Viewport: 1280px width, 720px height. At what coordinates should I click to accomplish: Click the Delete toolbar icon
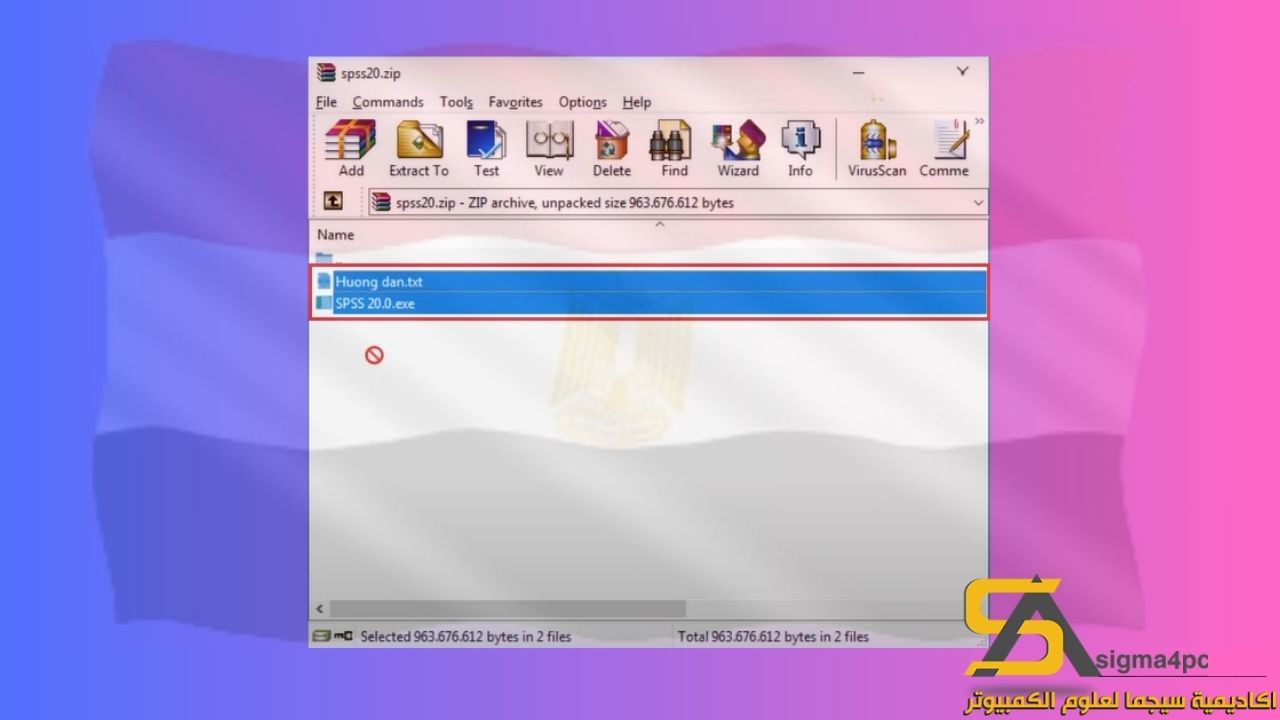(x=611, y=148)
